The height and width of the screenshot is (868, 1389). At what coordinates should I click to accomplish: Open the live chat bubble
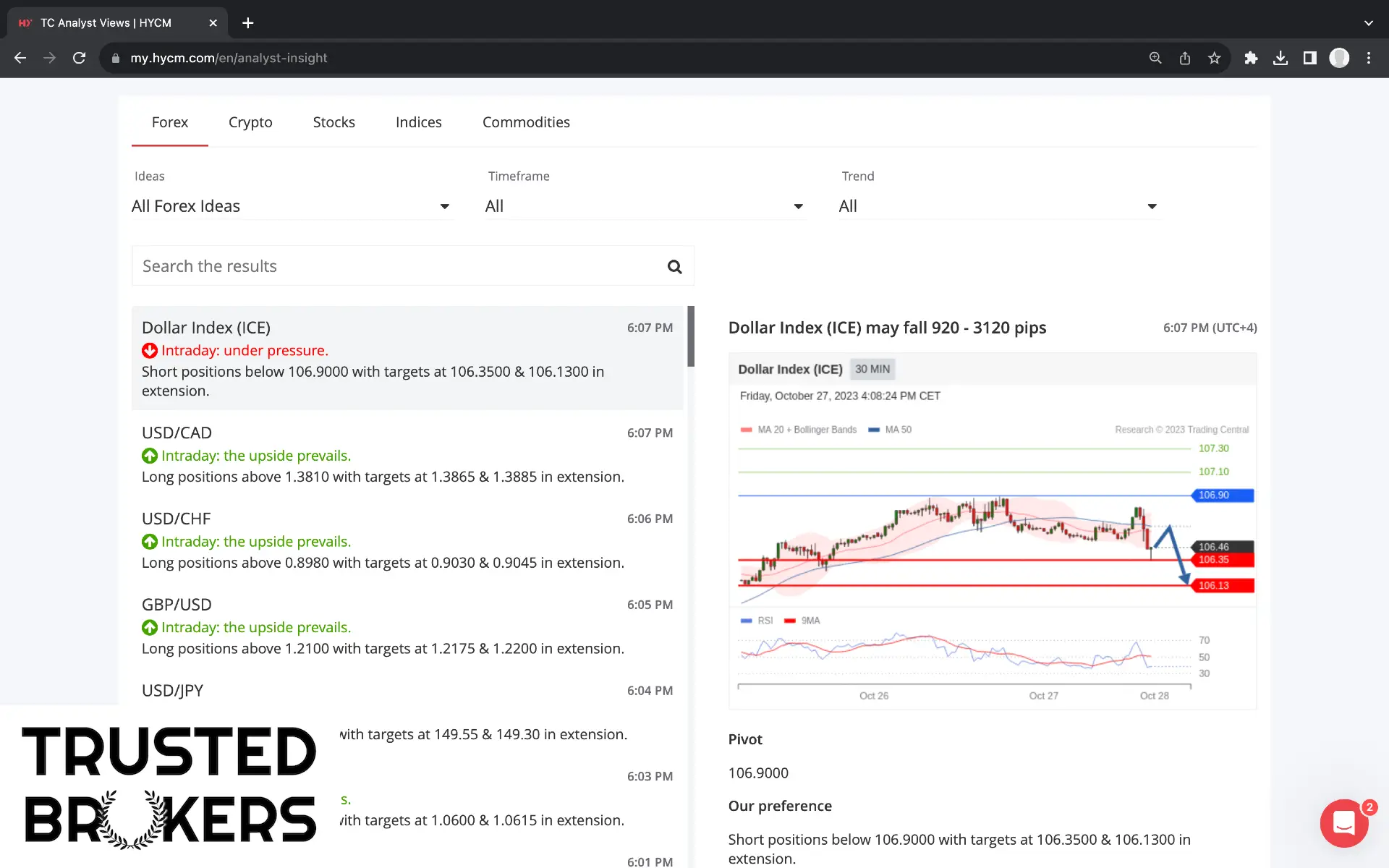tap(1344, 822)
